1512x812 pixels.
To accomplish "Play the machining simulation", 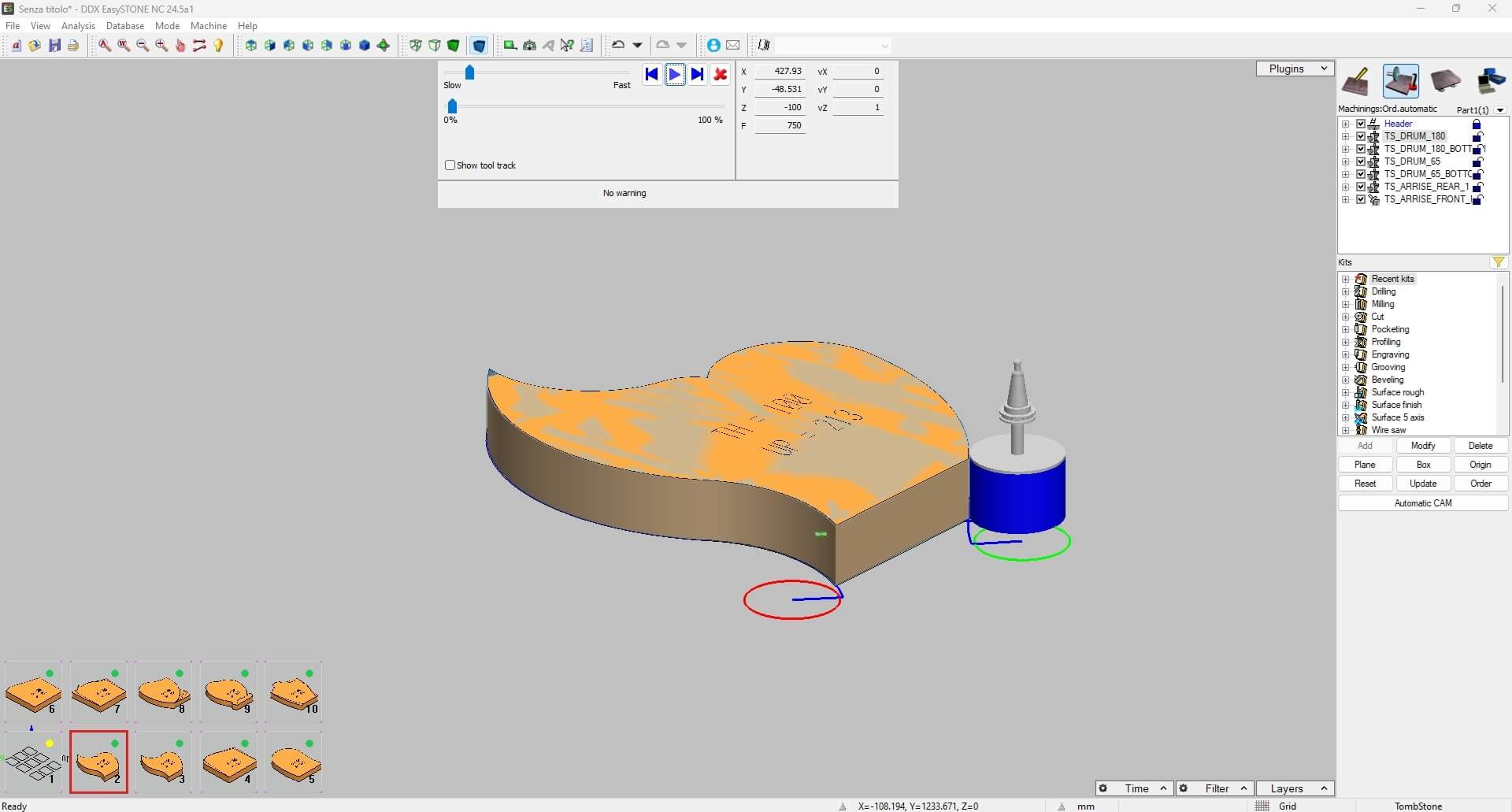I will tap(675, 75).
